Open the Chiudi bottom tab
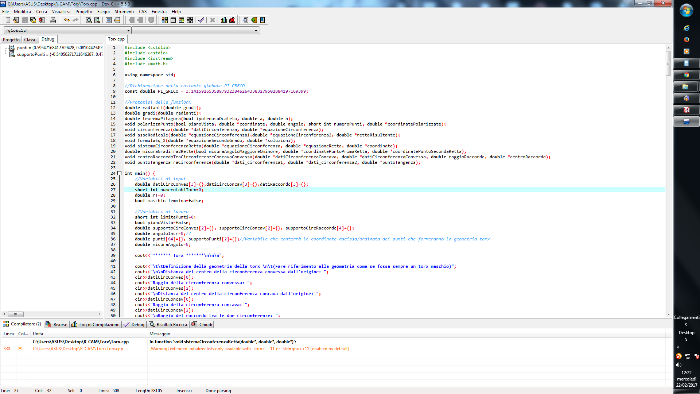This screenshot has width=700, height=394. point(202,324)
